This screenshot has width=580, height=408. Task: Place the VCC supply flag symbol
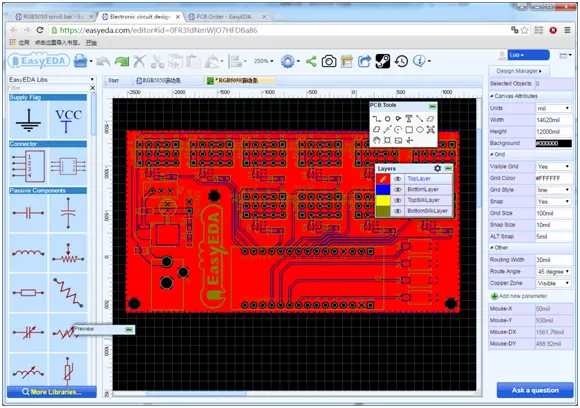pos(68,120)
